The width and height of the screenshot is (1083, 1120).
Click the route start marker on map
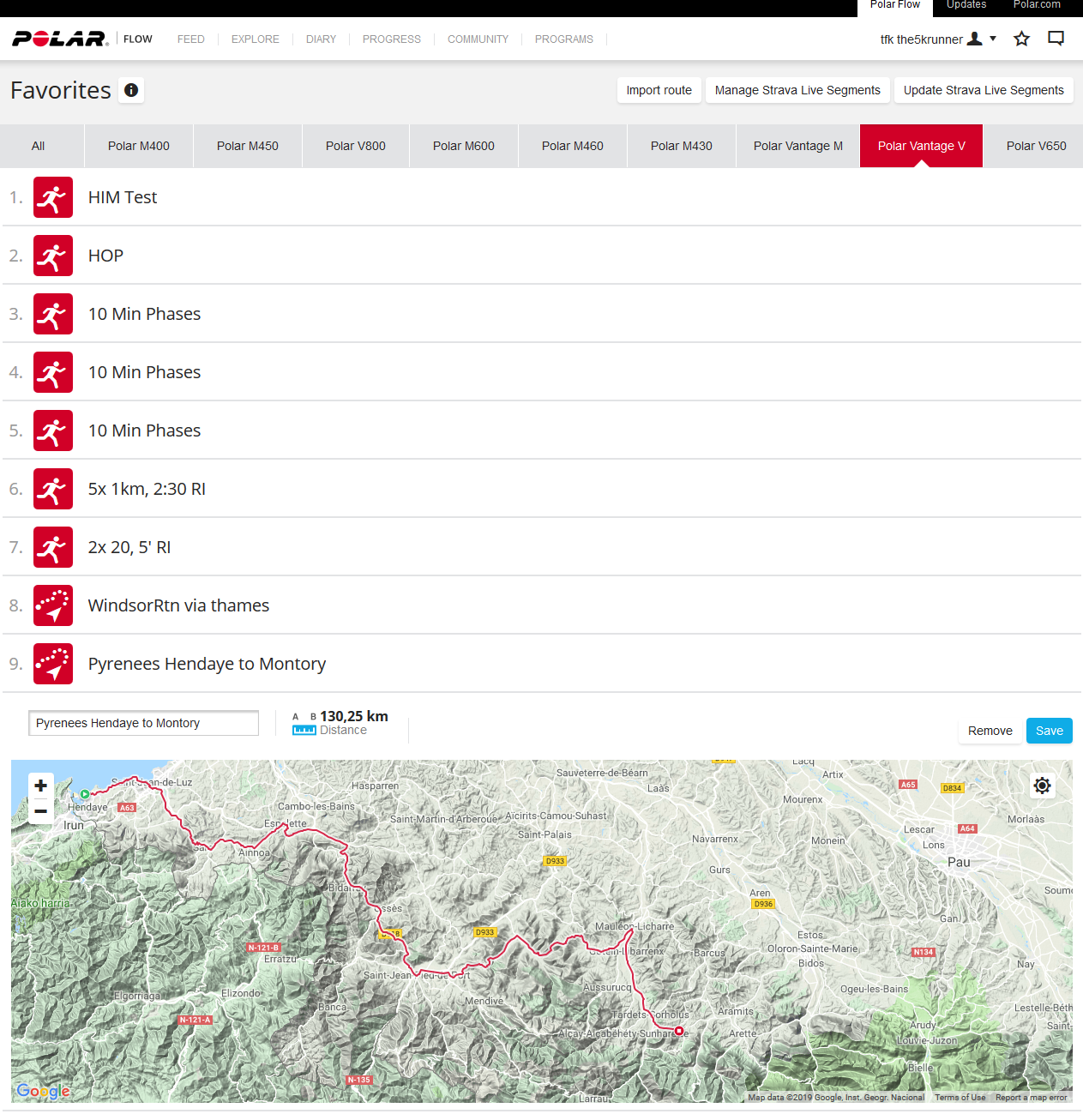pyautogui.click(x=85, y=794)
